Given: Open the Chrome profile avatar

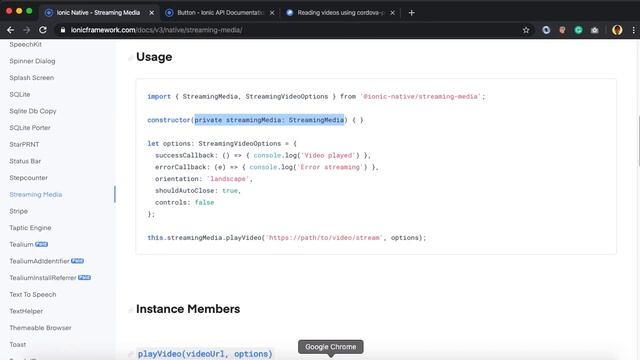Looking at the screenshot, I should point(617,30).
